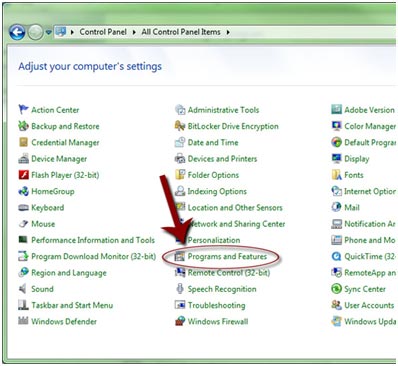Open the Device Manager icon

coord(23,158)
